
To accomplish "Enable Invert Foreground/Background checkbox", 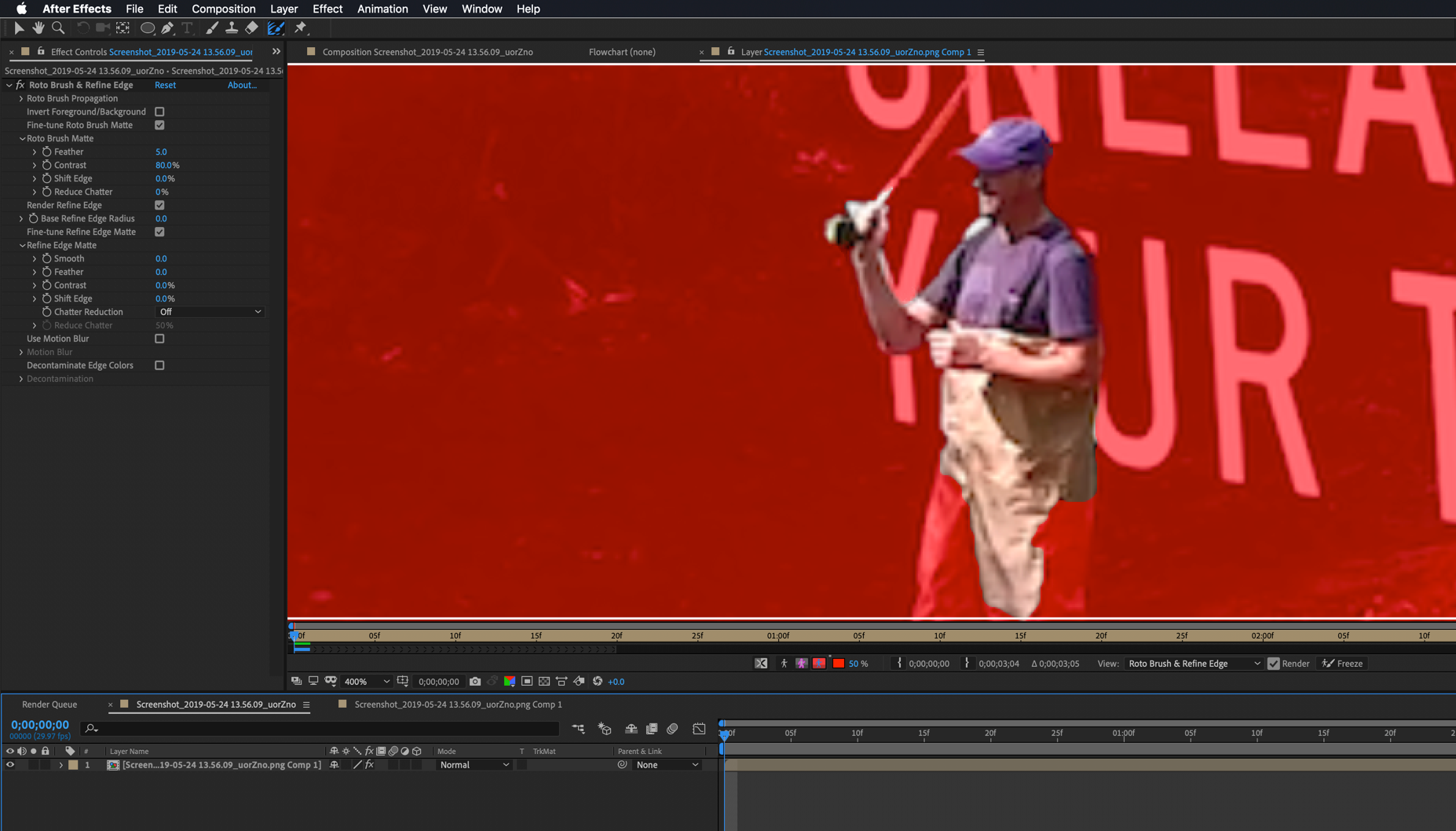I will pyautogui.click(x=159, y=112).
